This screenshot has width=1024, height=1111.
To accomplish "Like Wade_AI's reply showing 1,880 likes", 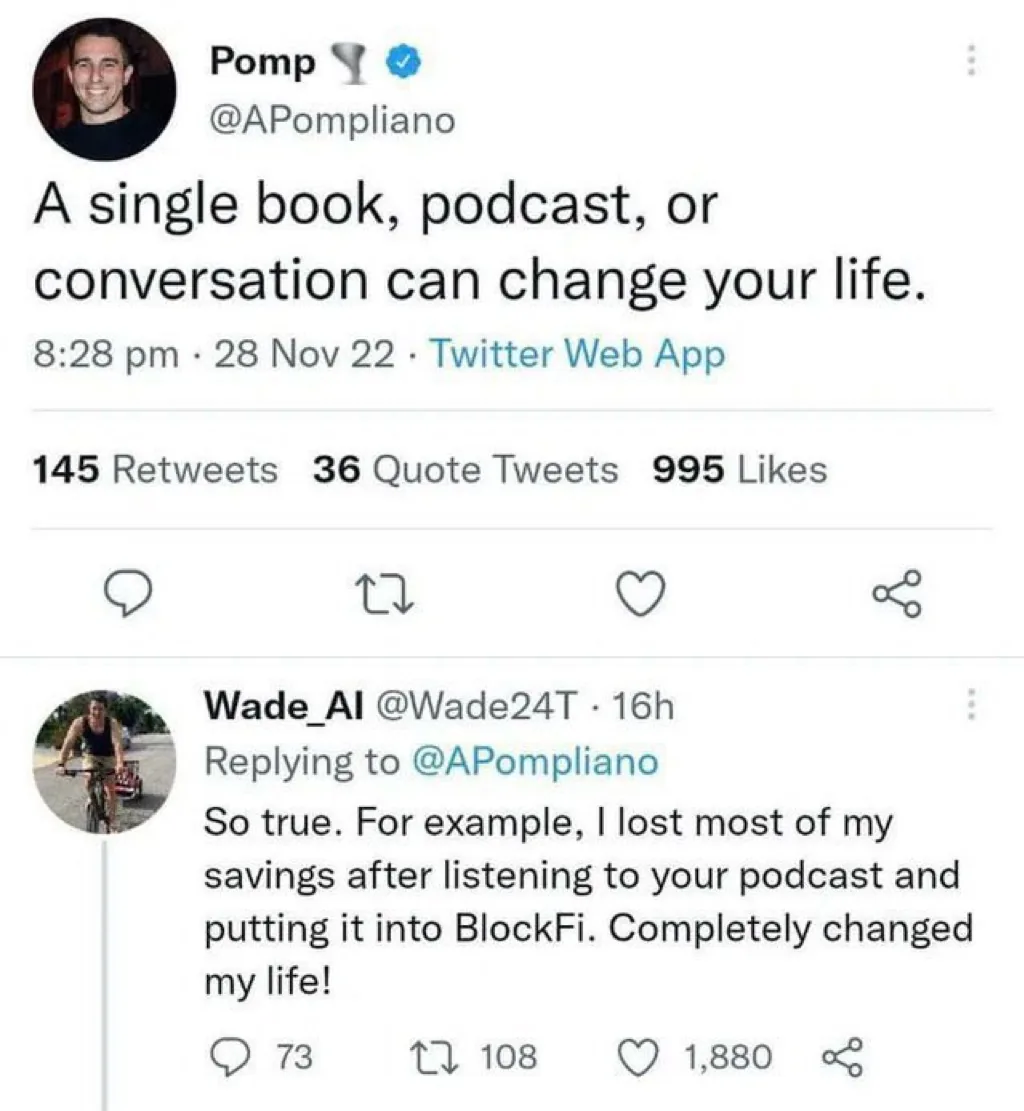I will [639, 1056].
